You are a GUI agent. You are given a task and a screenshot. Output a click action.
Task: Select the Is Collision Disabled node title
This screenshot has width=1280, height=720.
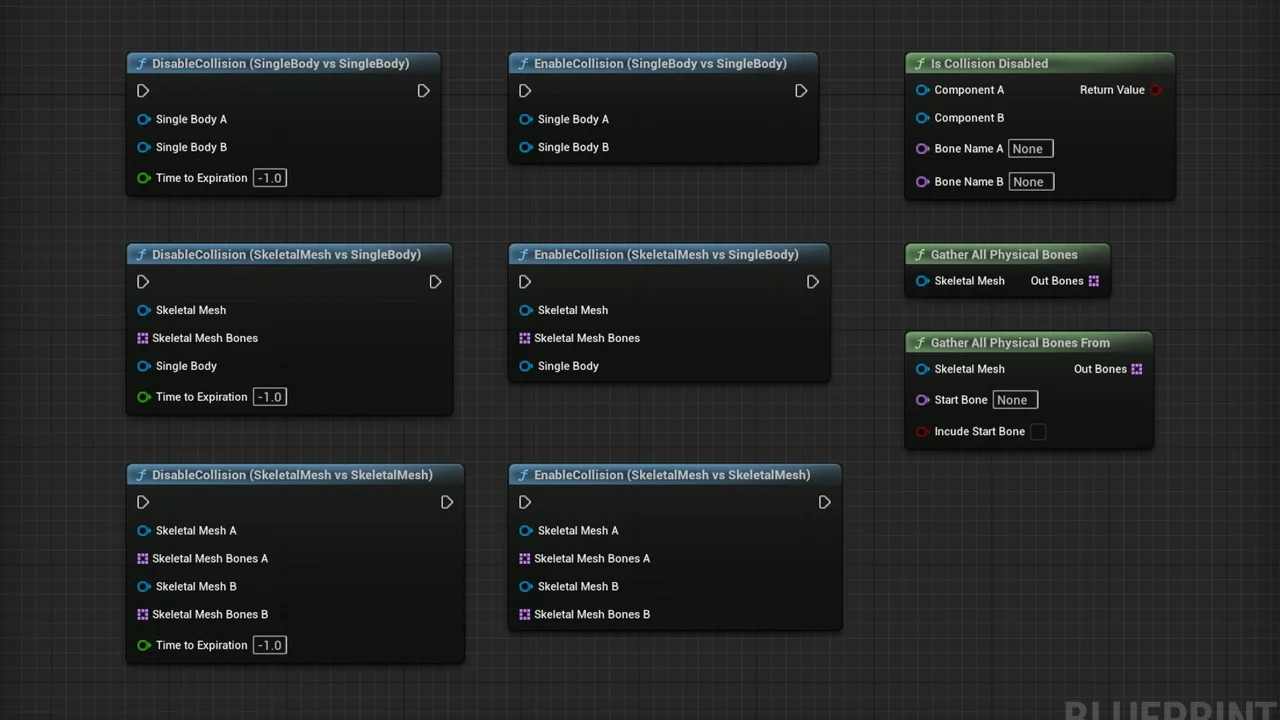[x=989, y=64]
